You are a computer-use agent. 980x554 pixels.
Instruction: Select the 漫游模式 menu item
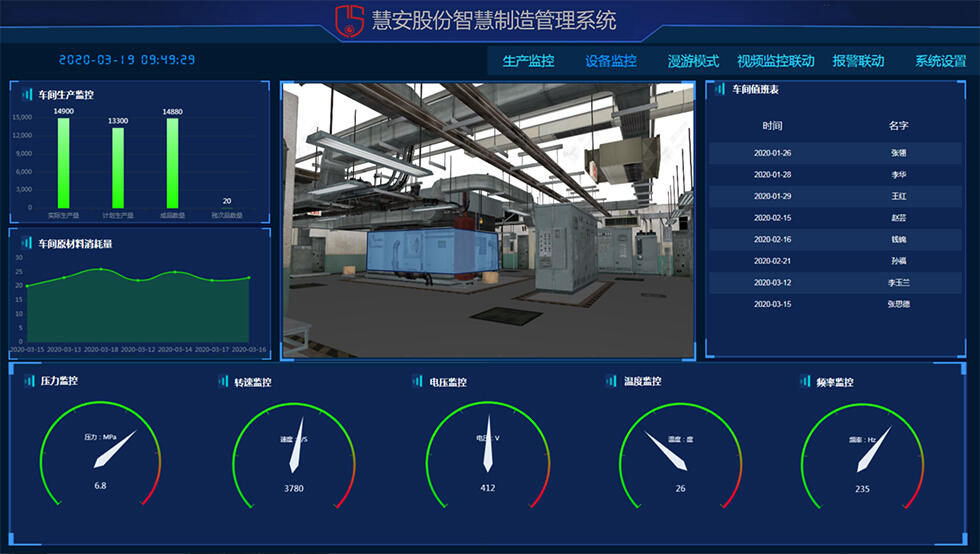tap(693, 61)
